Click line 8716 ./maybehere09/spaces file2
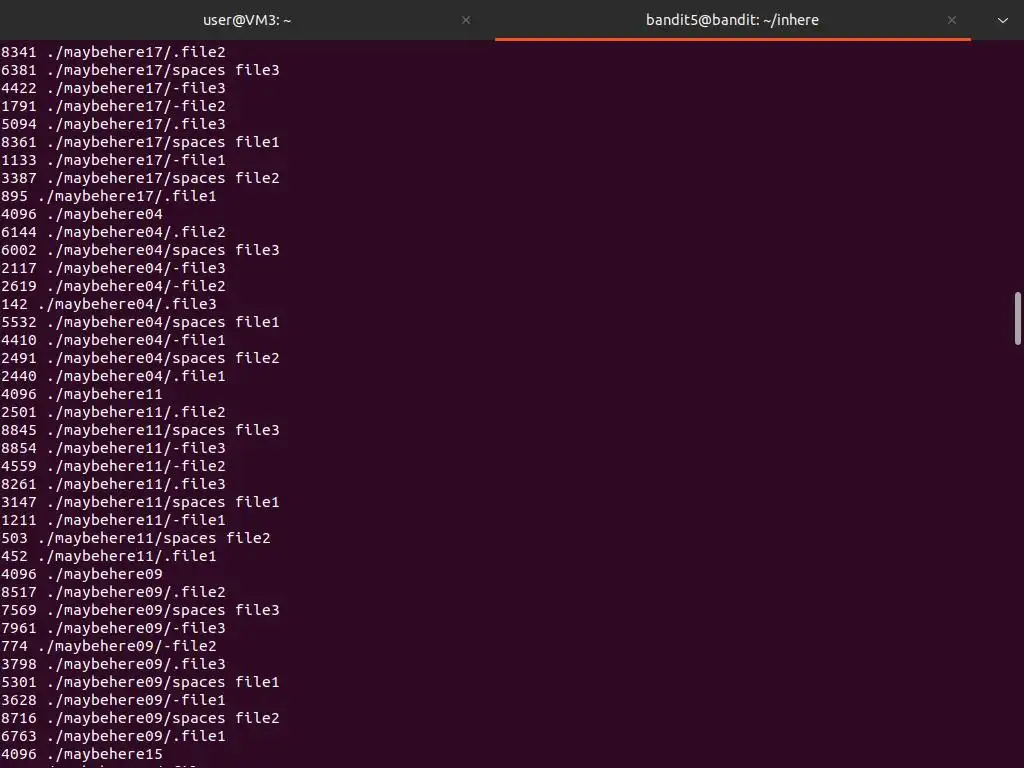 [x=140, y=718]
